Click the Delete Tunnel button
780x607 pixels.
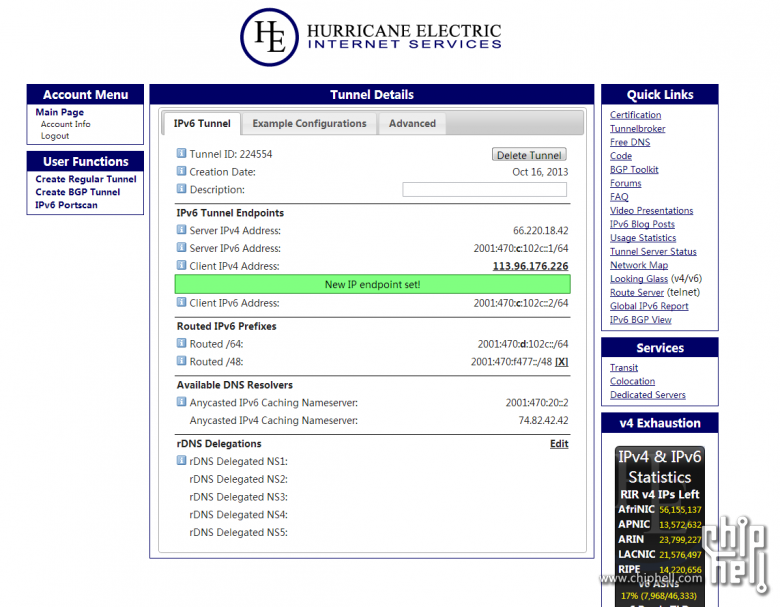coord(529,155)
